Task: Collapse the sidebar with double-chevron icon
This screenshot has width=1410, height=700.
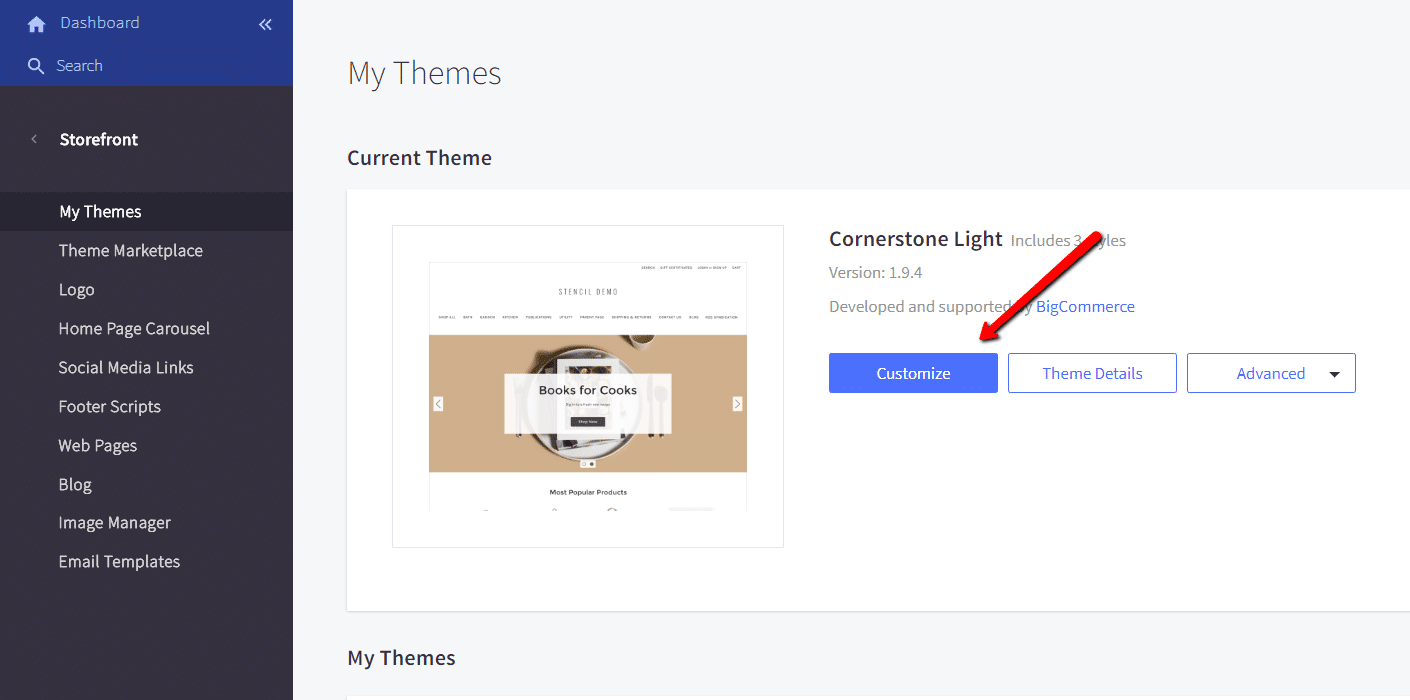Action: point(265,24)
